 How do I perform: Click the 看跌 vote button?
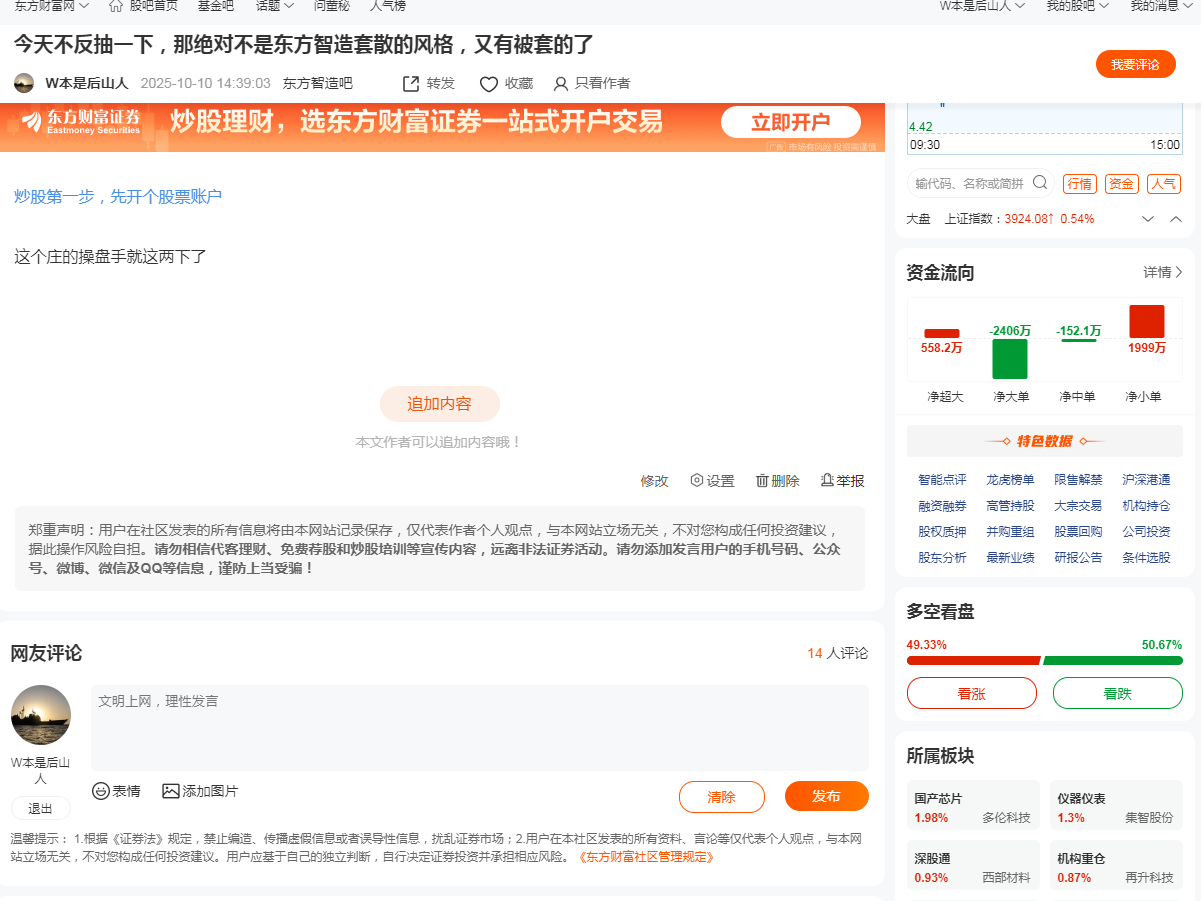click(1118, 693)
